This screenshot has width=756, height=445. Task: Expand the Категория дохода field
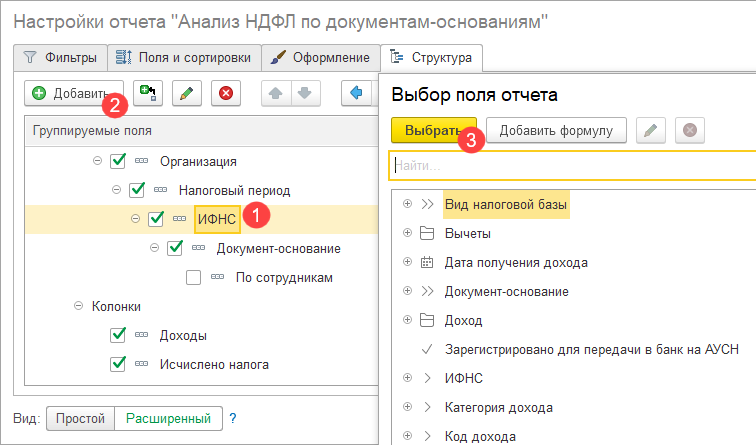407,406
